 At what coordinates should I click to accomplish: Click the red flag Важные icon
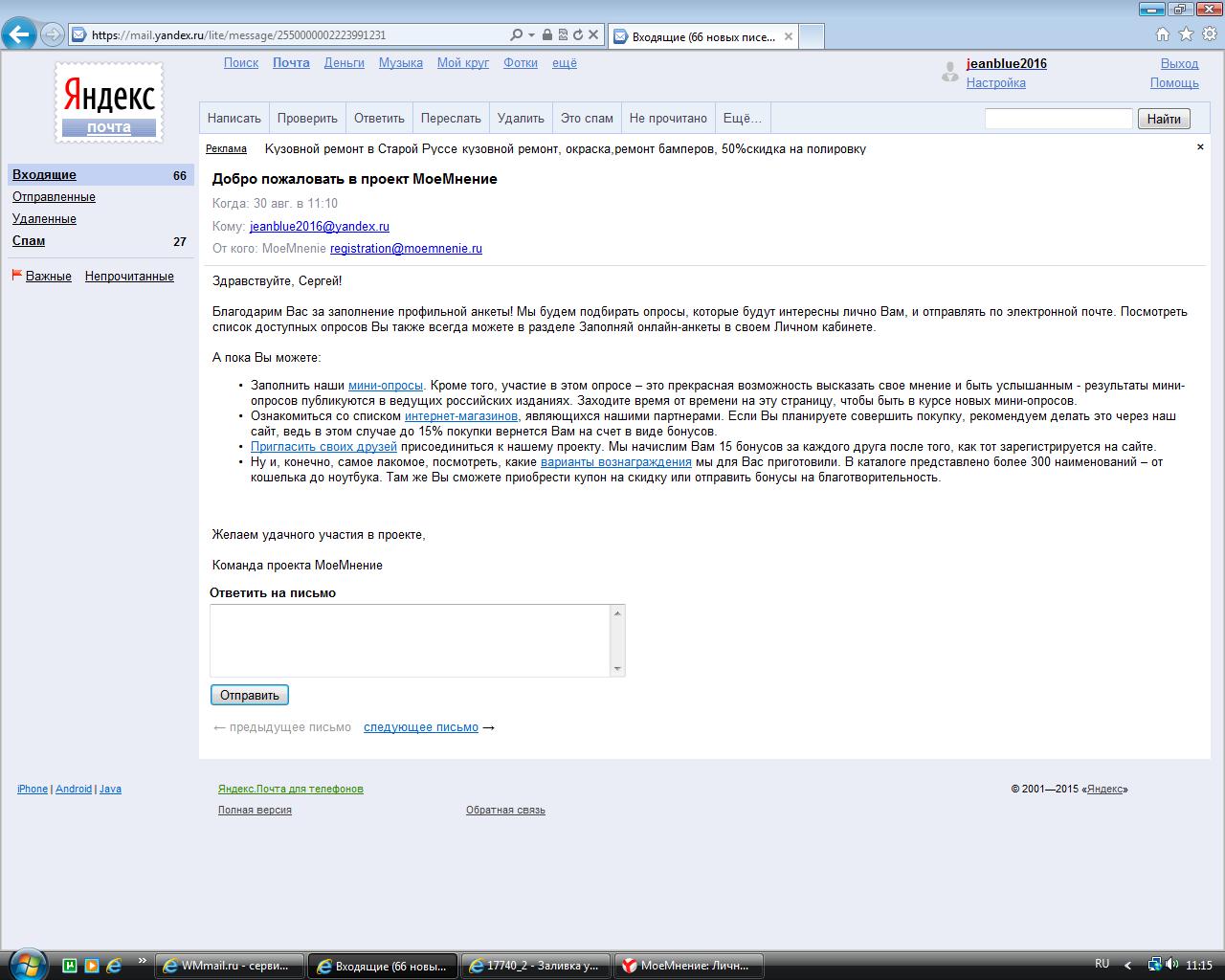tap(16, 276)
